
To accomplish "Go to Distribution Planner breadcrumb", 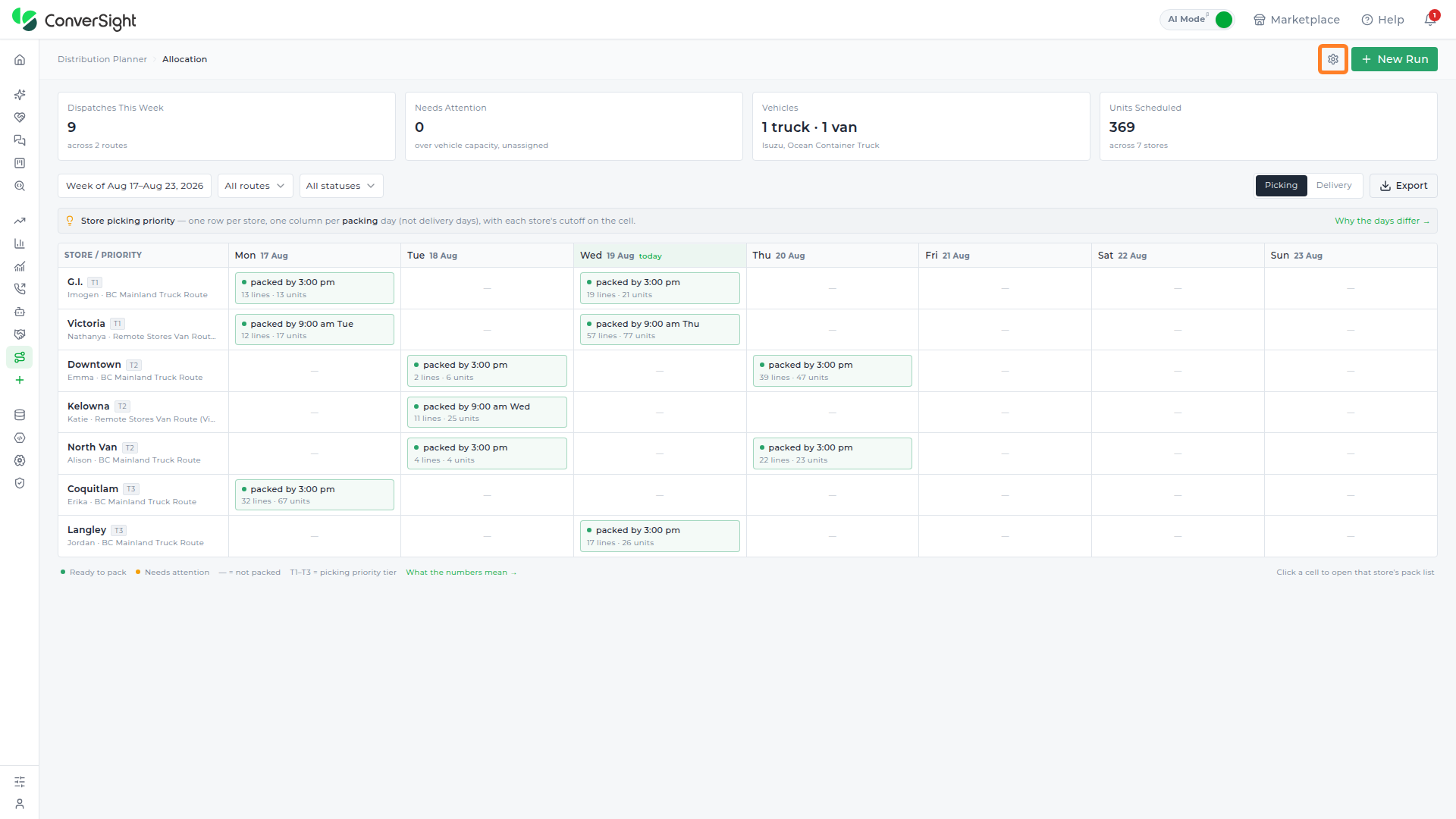I will [102, 59].
